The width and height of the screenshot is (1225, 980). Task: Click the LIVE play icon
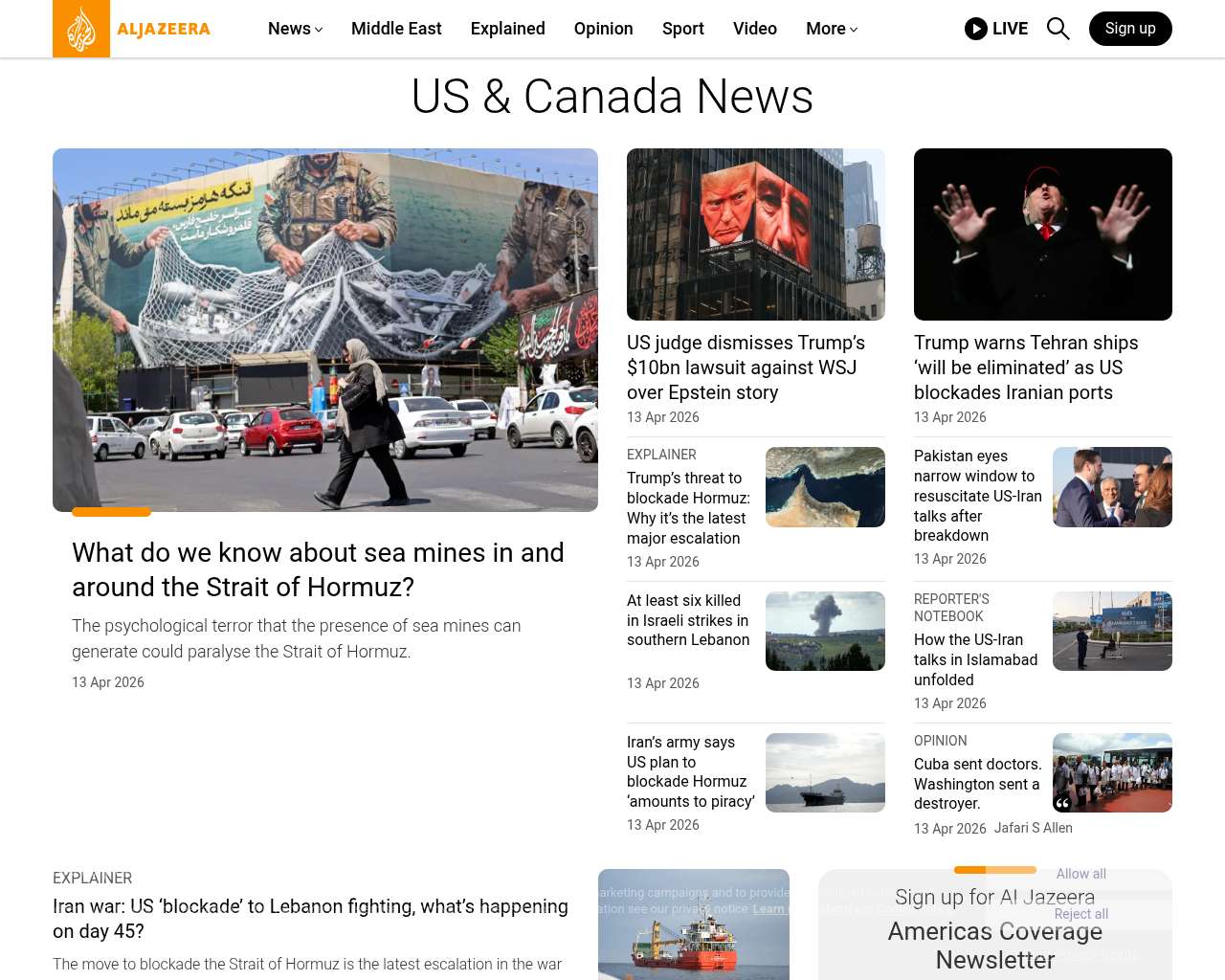(975, 29)
